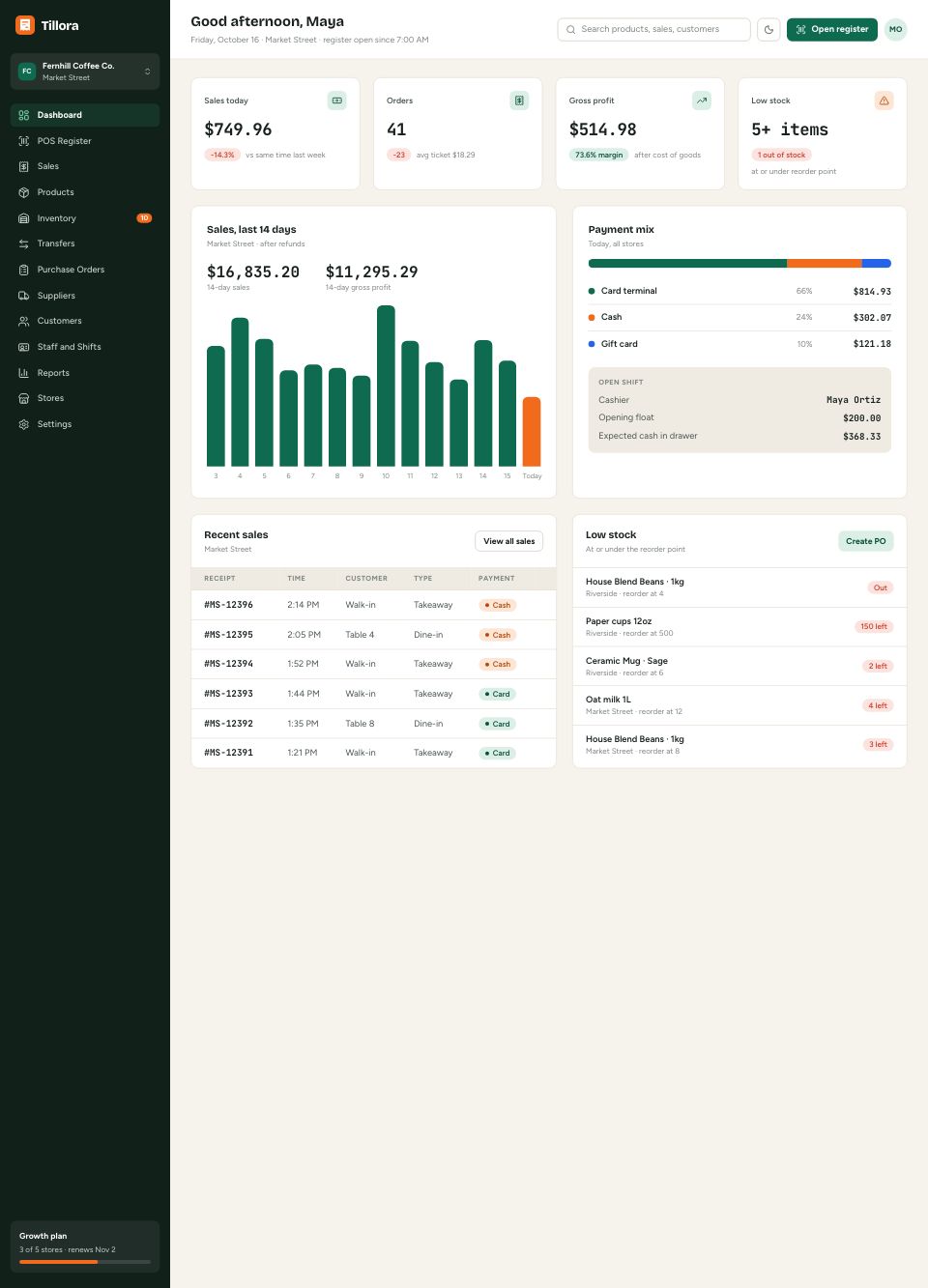The width and height of the screenshot is (928, 1288).
Task: Go to the Sales sidebar page
Action: (85, 166)
